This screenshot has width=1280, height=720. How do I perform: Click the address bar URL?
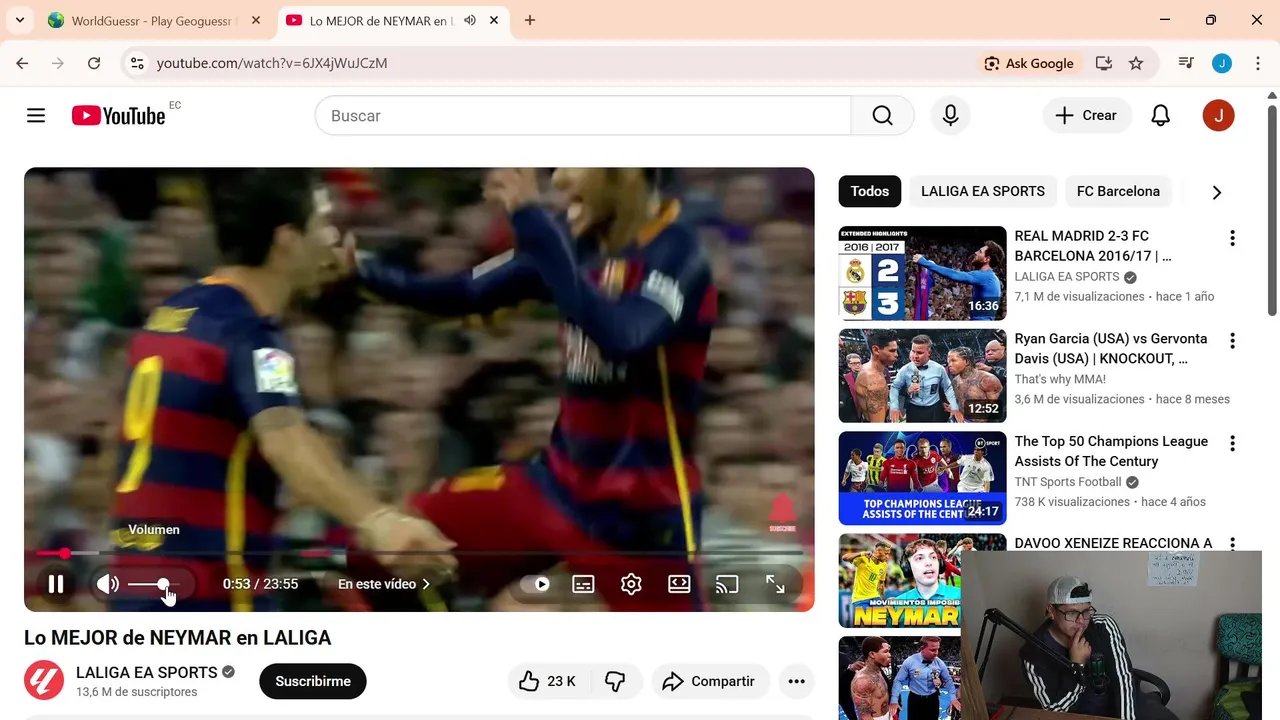272,63
